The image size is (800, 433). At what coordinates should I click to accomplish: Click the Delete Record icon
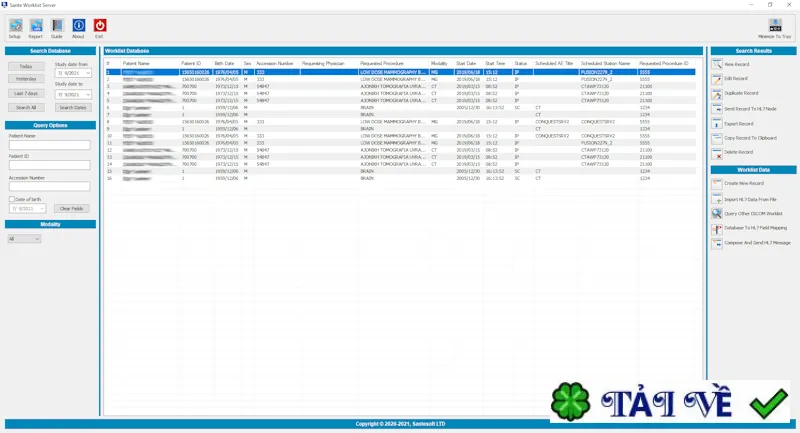pos(717,152)
